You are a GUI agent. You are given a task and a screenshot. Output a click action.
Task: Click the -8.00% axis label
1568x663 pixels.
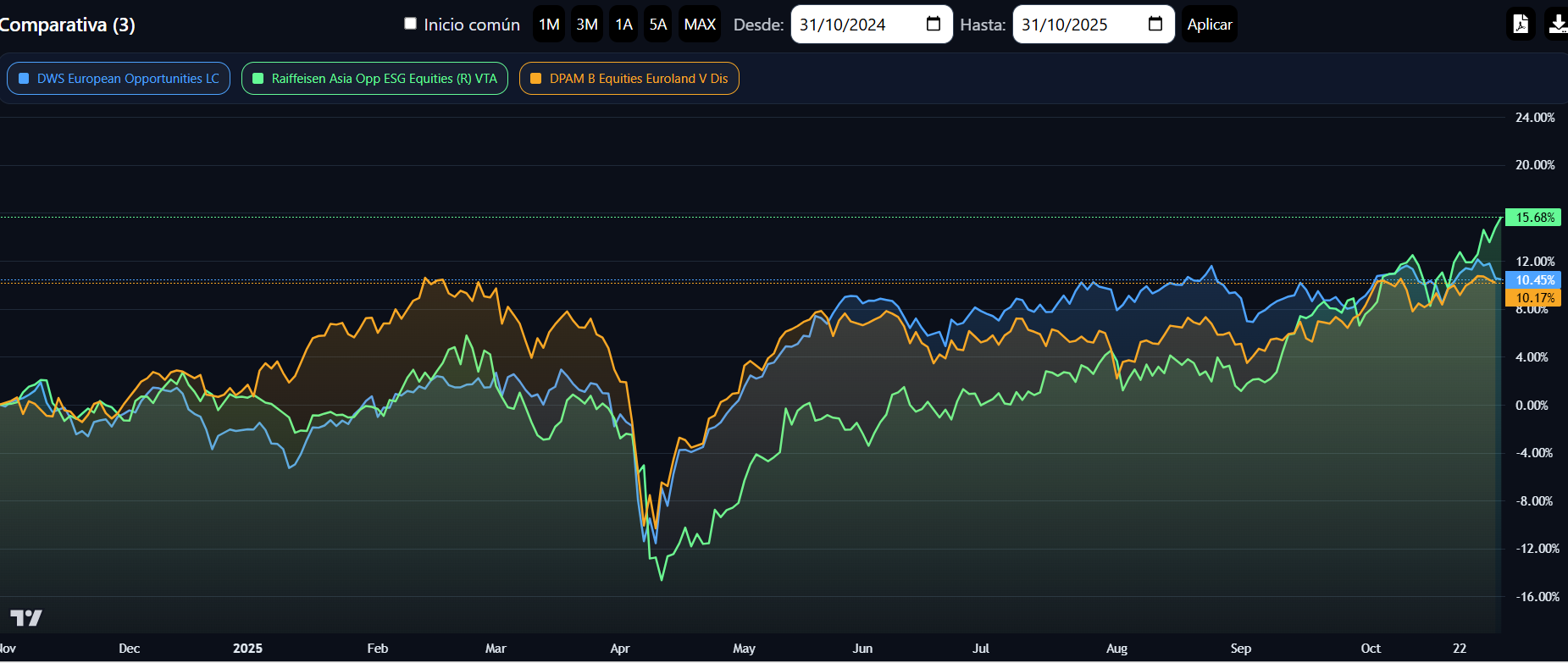tap(1533, 501)
